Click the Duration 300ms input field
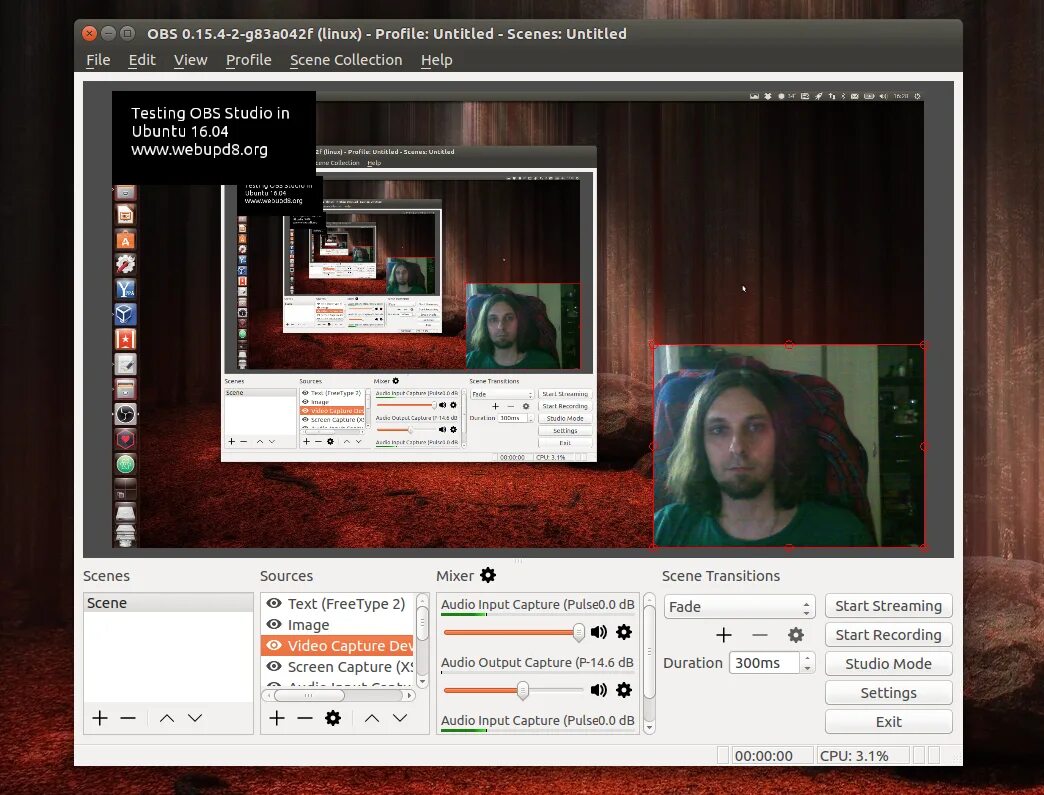 pyautogui.click(x=764, y=662)
